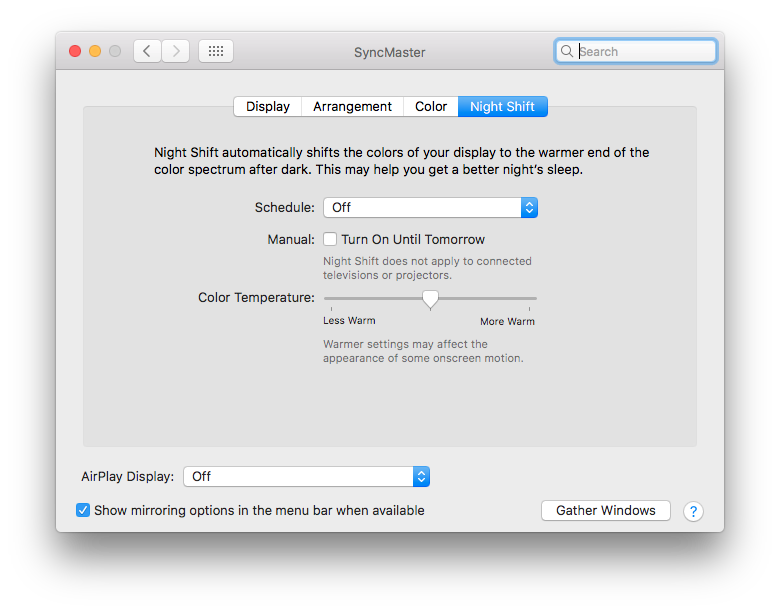This screenshot has width=780, height=612.
Task: Click the 'Less Warm' label
Action: click(x=349, y=320)
